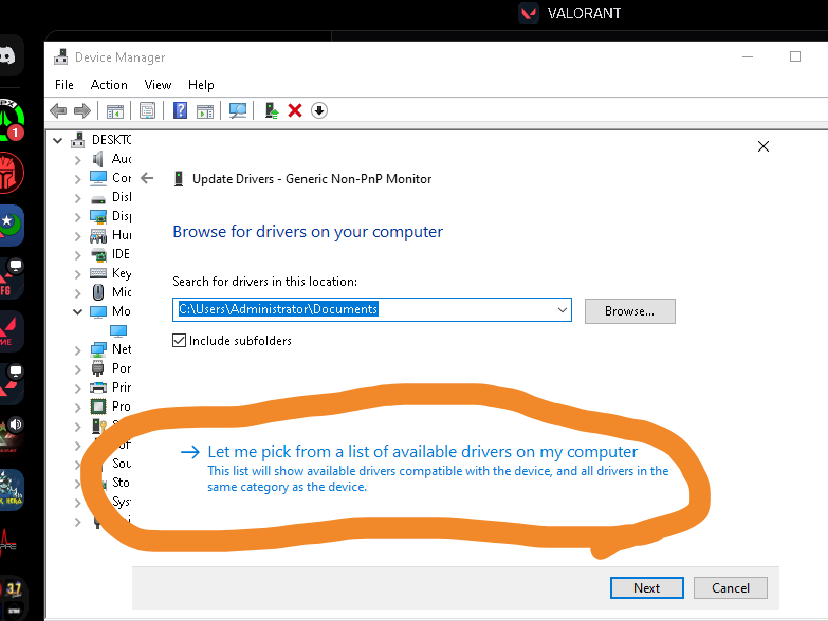828x621 pixels.
Task: Click Scan for hardware changes icon
Action: [237, 111]
